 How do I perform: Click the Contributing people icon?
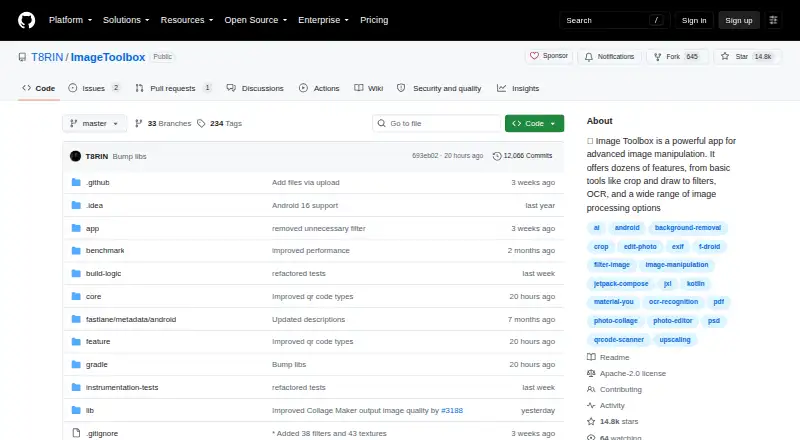point(591,389)
